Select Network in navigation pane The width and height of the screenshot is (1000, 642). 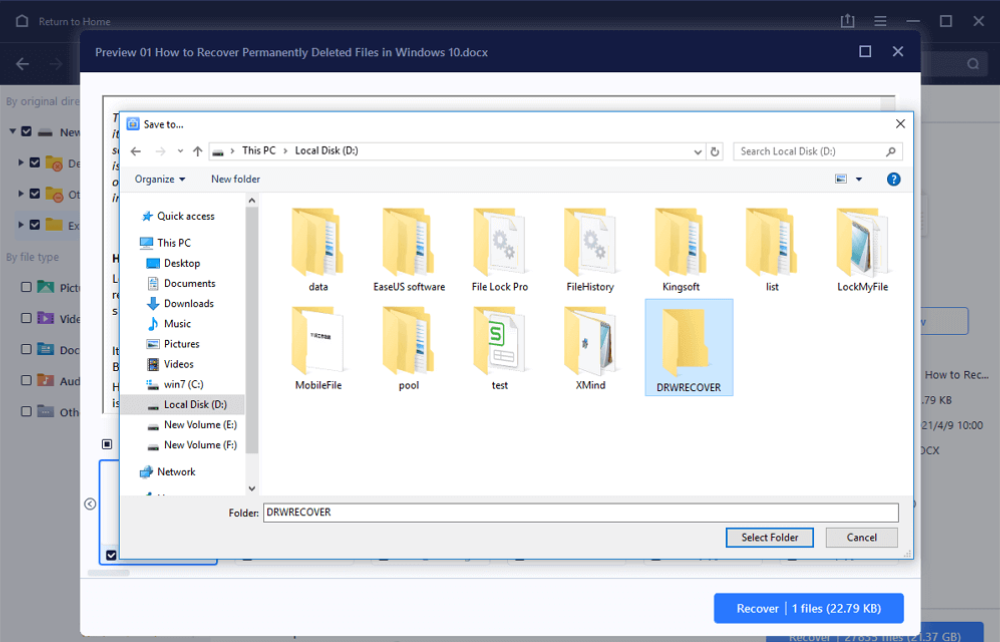tap(168, 472)
